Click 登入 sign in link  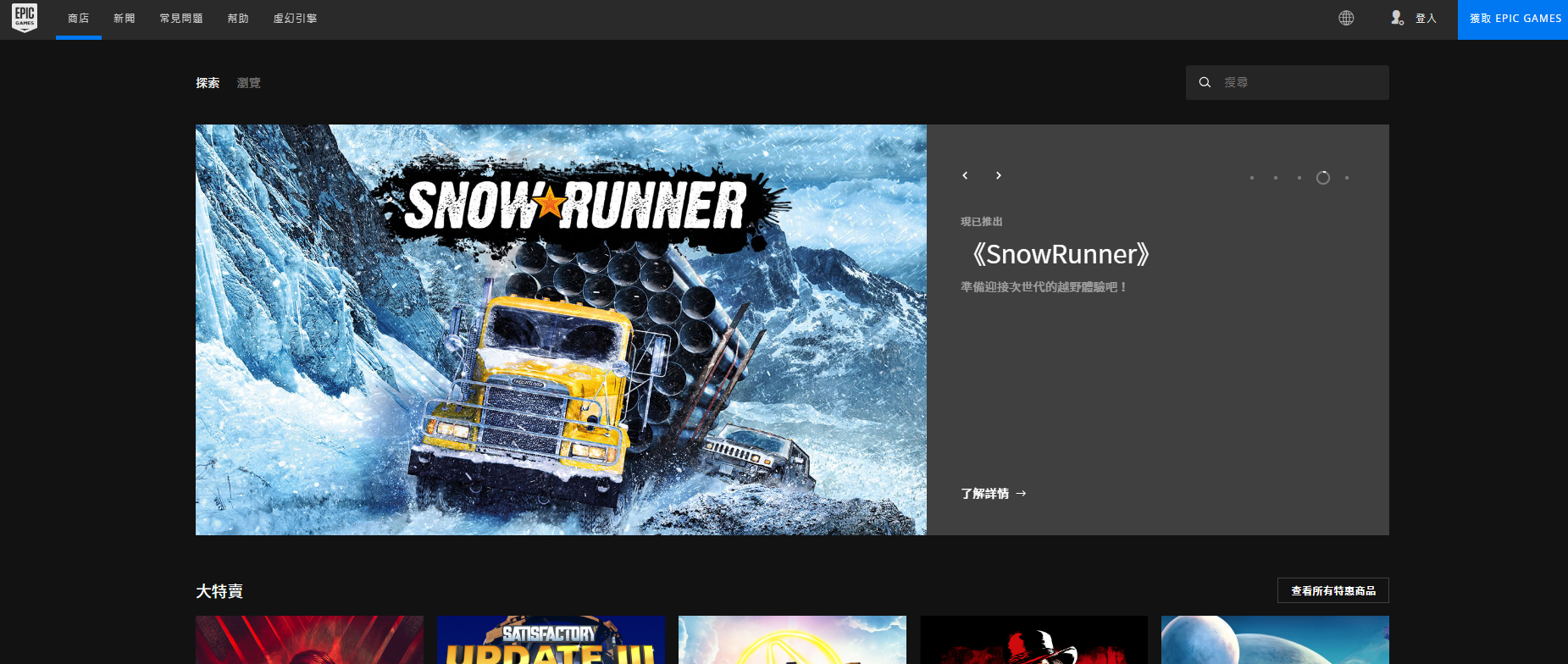[1426, 19]
